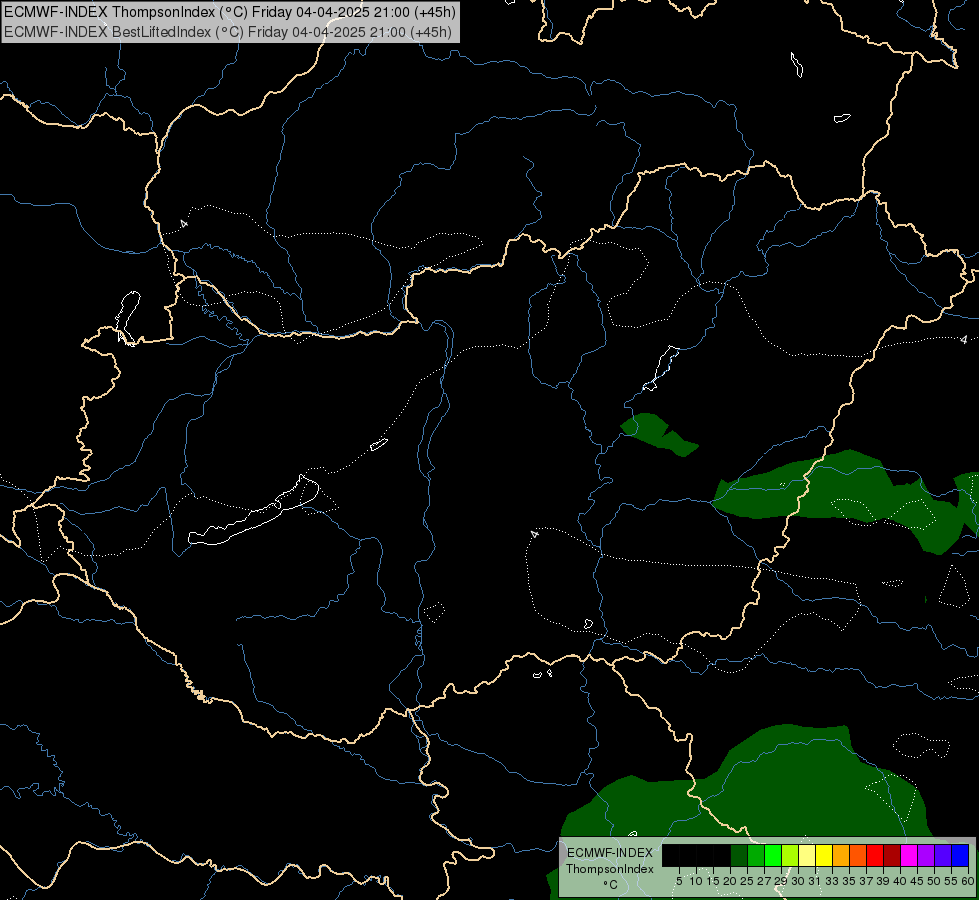Click the legend scale value '39'
The image size is (979, 900).
pos(883,881)
